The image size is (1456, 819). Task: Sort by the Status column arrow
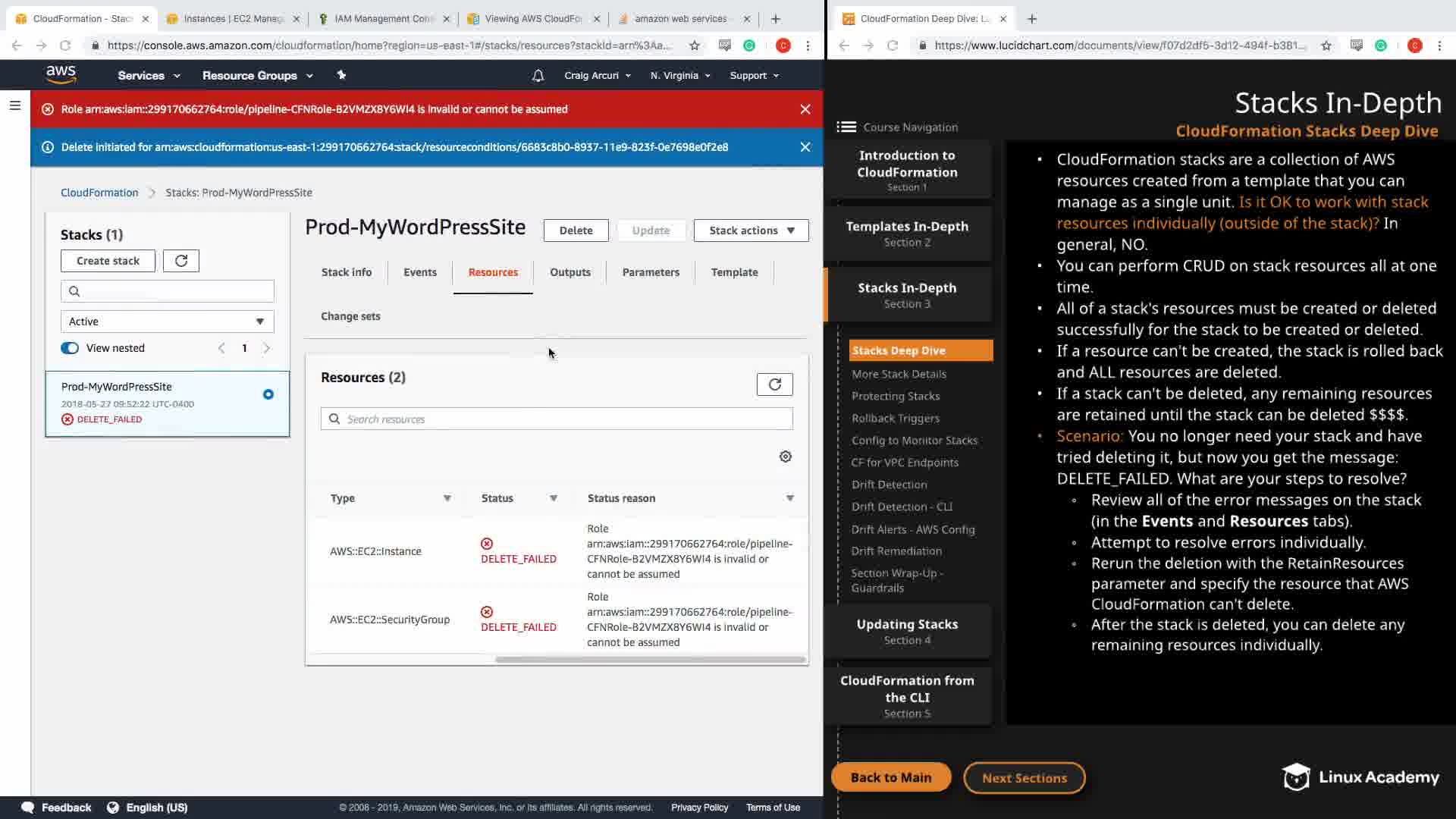click(x=554, y=498)
